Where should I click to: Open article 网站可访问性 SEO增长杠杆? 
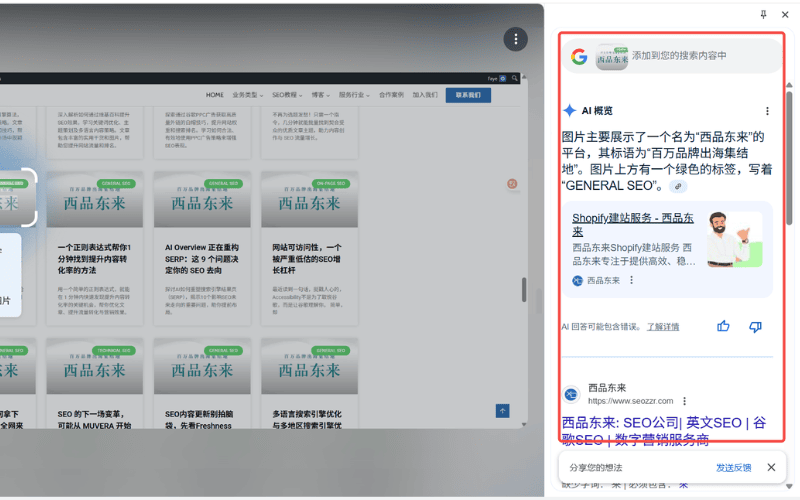(x=307, y=259)
